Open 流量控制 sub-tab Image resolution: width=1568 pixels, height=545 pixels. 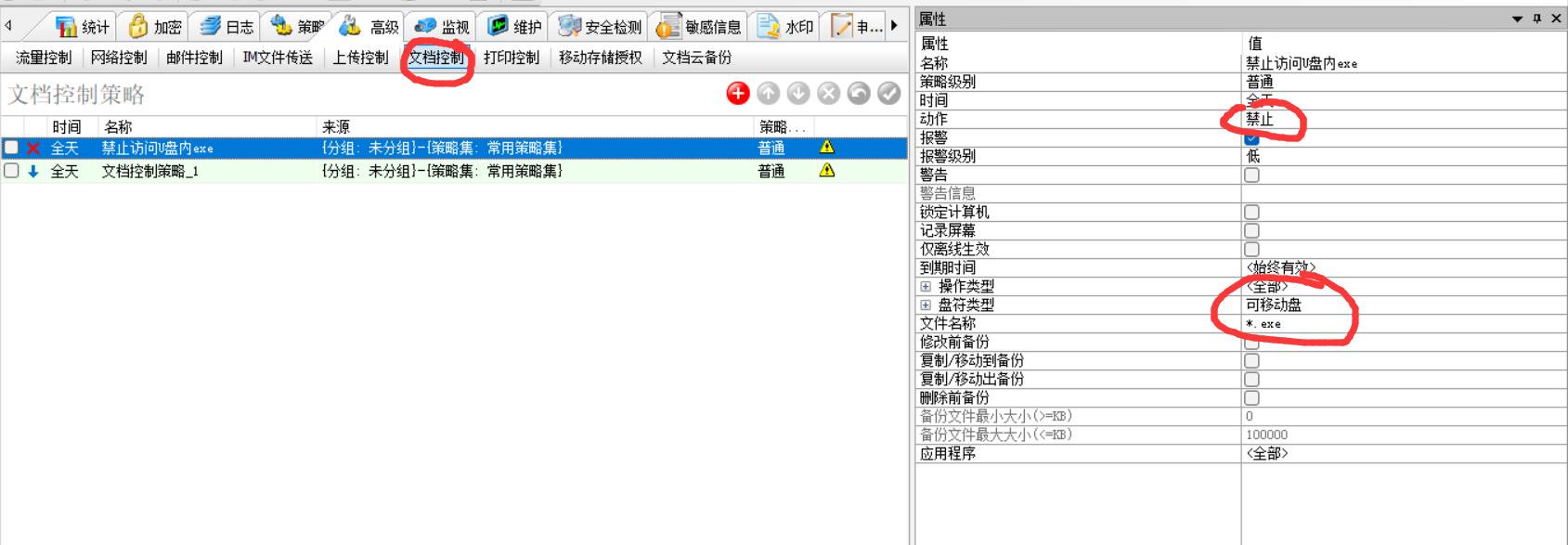pyautogui.click(x=44, y=58)
